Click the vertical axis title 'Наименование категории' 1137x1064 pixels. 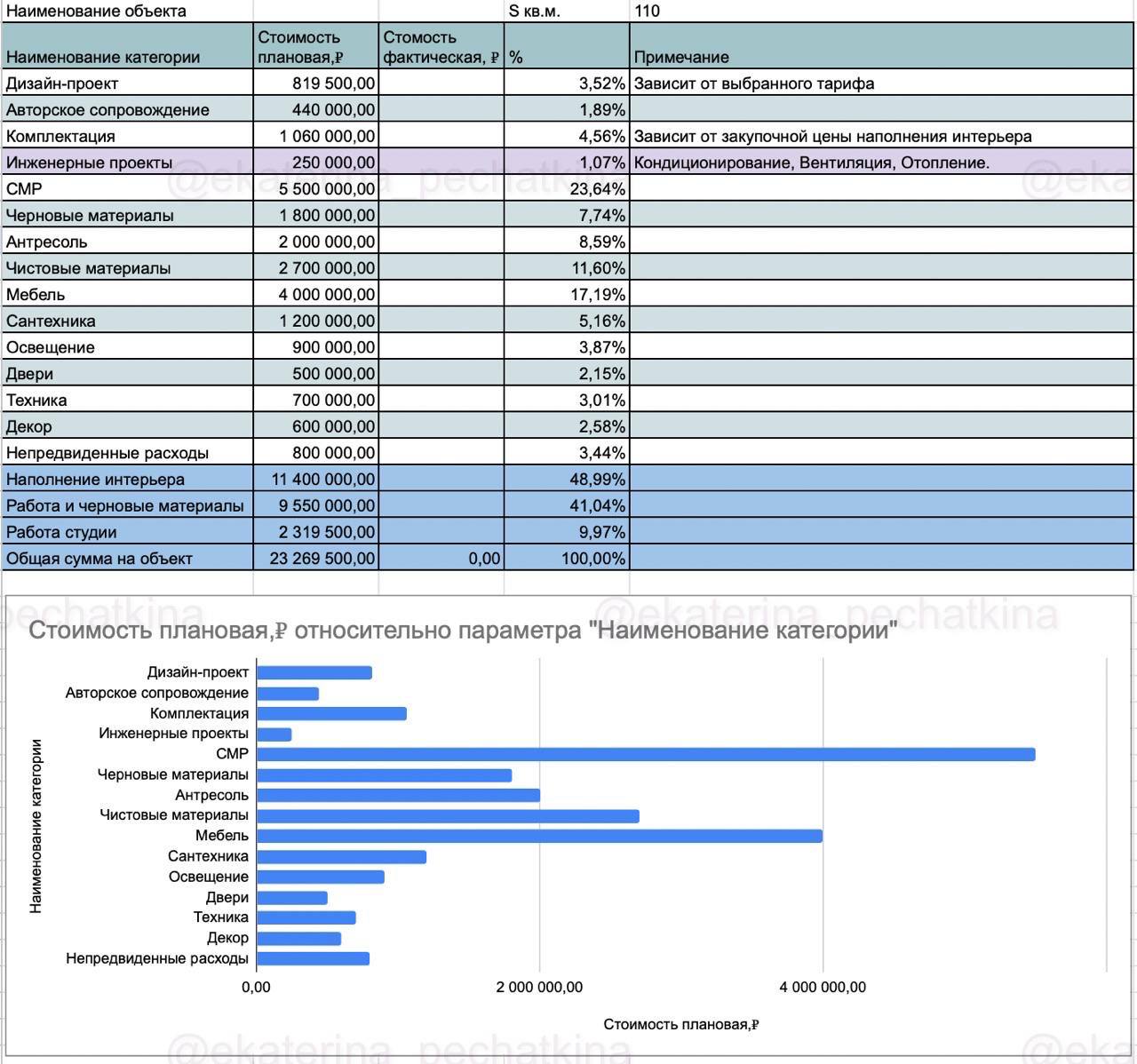point(36,826)
